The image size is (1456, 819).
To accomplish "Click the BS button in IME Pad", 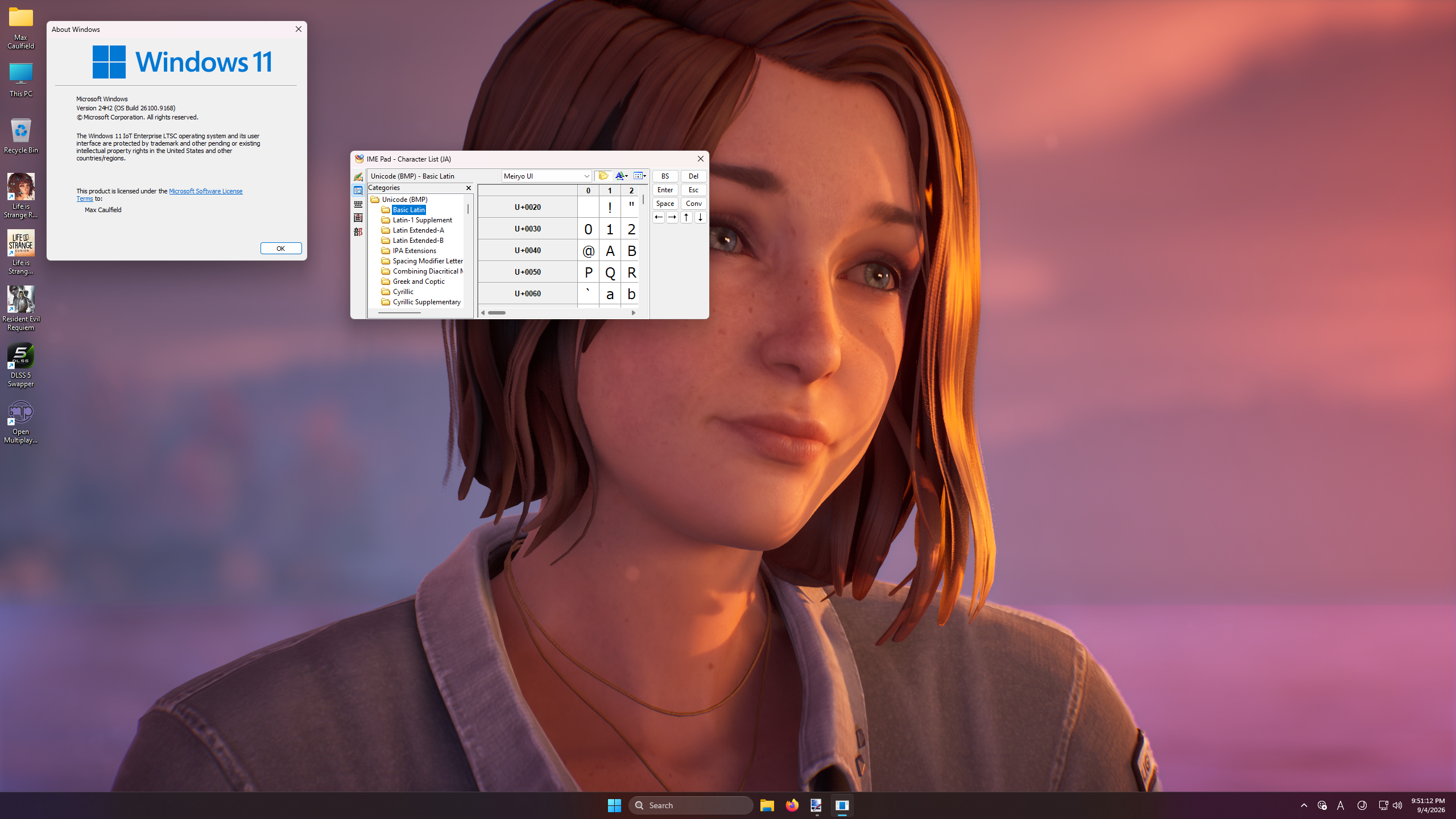I will point(665,176).
